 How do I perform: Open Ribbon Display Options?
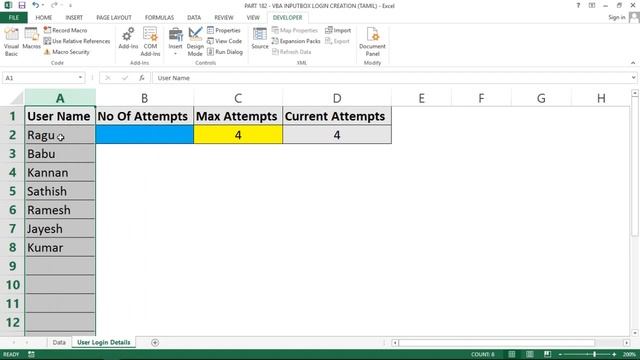coord(592,5)
